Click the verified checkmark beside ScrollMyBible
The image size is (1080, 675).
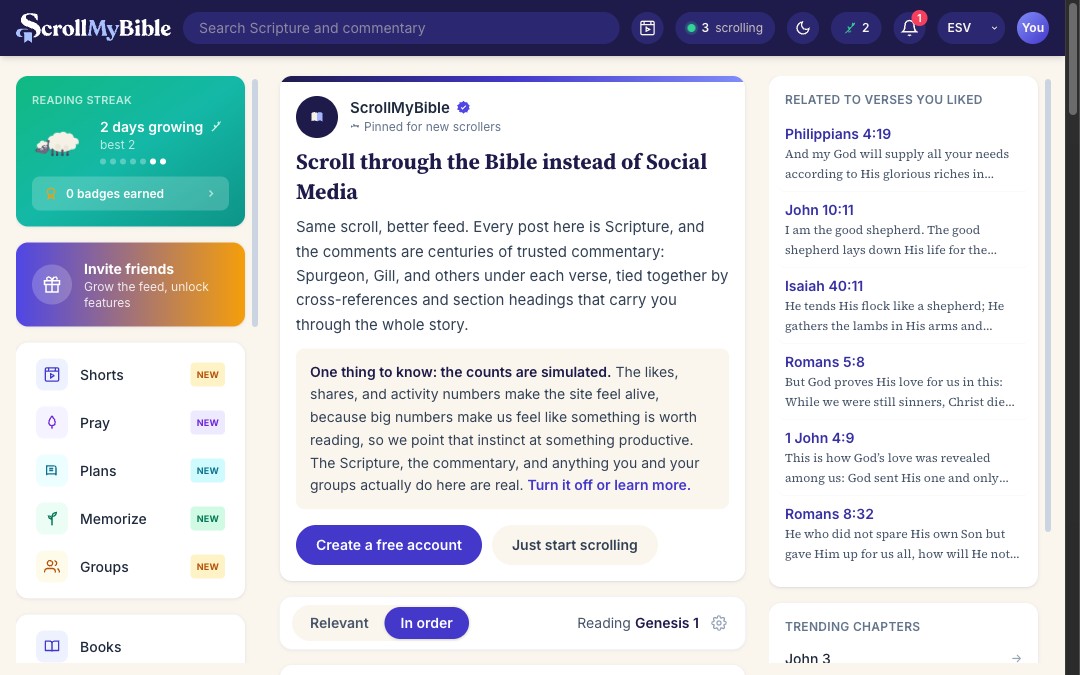coord(464,107)
